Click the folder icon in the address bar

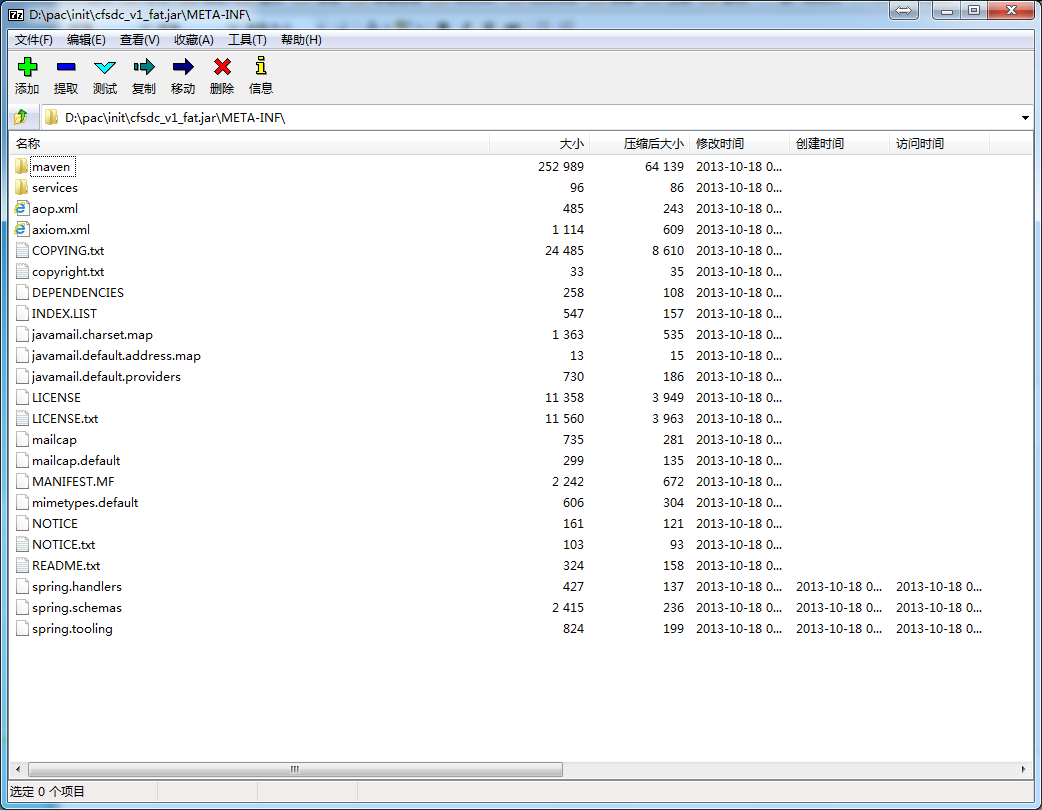[51, 118]
